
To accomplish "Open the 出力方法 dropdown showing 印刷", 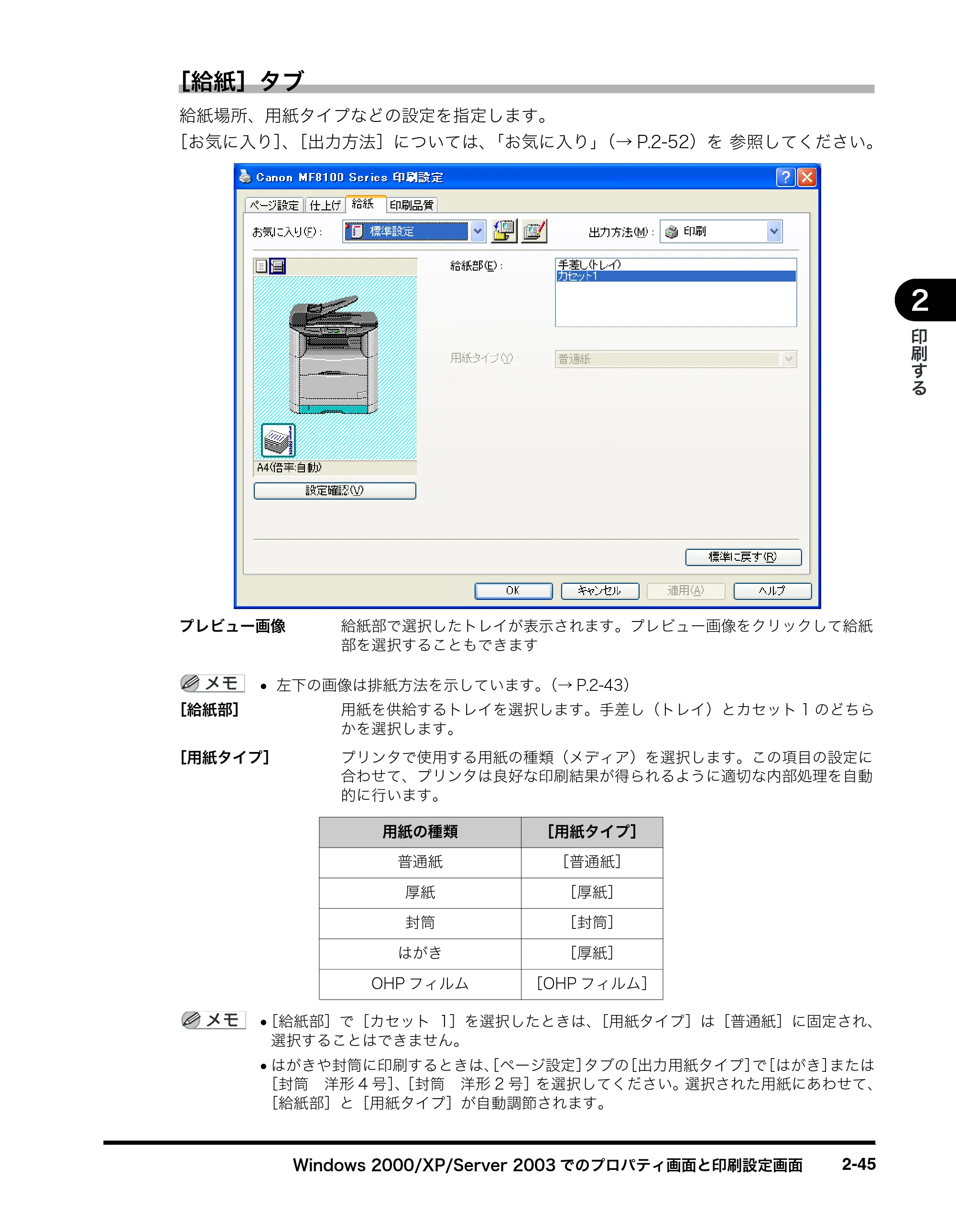I will (x=721, y=231).
